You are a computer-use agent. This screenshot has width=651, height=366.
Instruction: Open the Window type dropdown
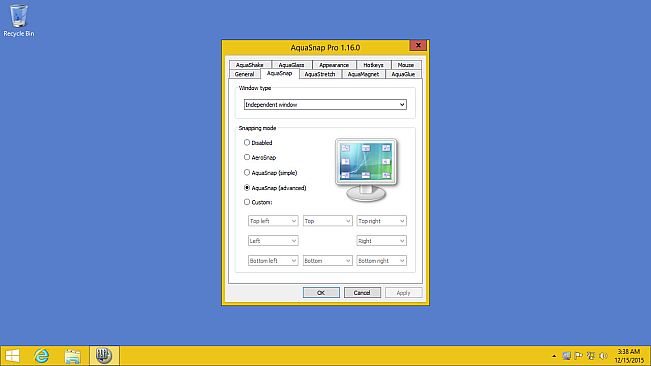[325, 105]
